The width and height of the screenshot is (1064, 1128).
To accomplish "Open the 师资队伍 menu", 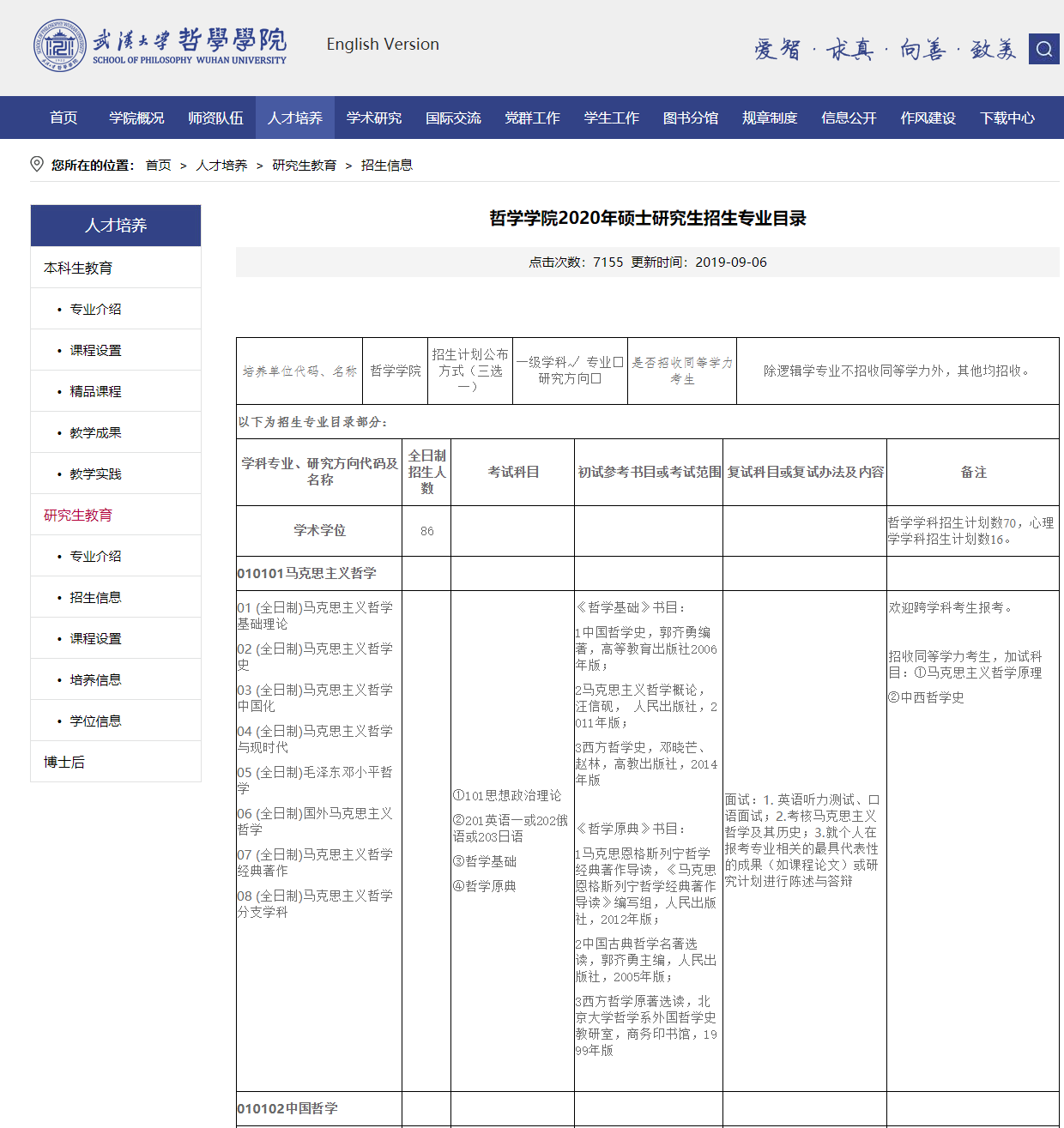I will (215, 118).
